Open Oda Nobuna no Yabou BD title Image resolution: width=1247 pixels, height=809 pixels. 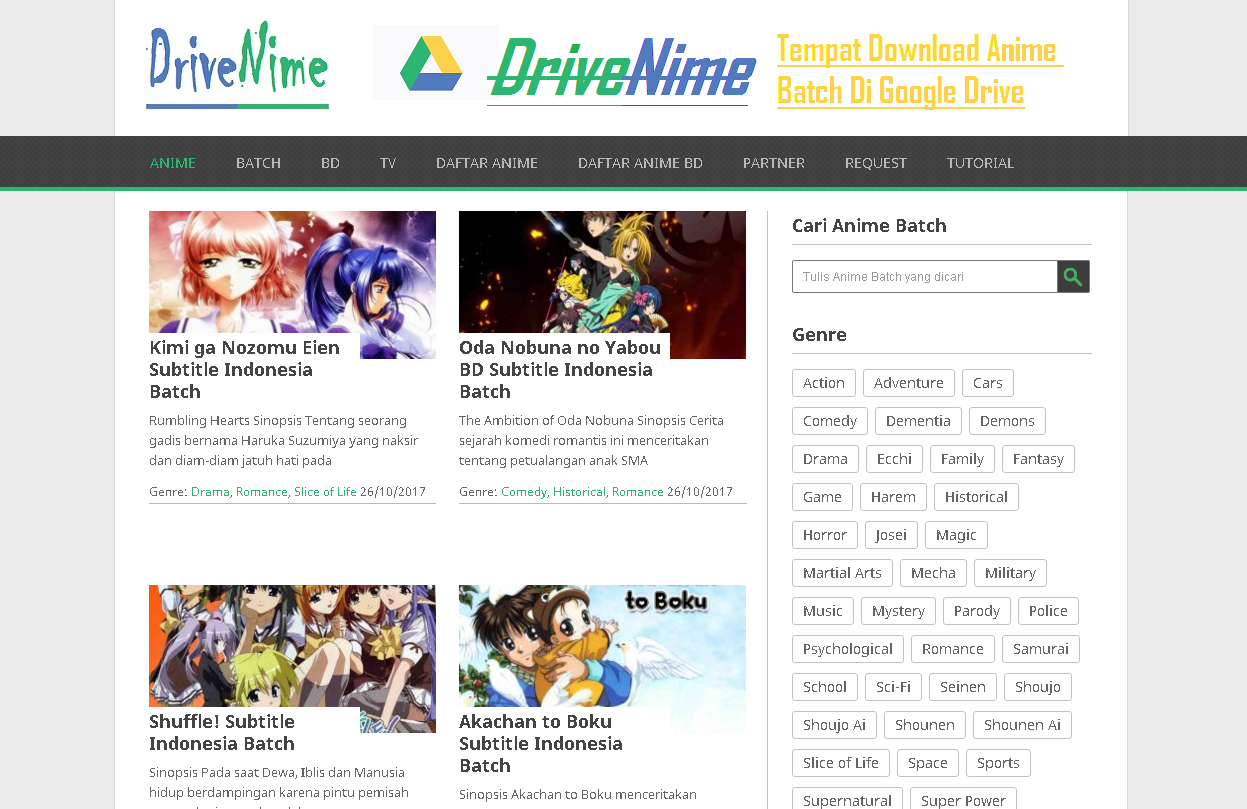click(560, 370)
